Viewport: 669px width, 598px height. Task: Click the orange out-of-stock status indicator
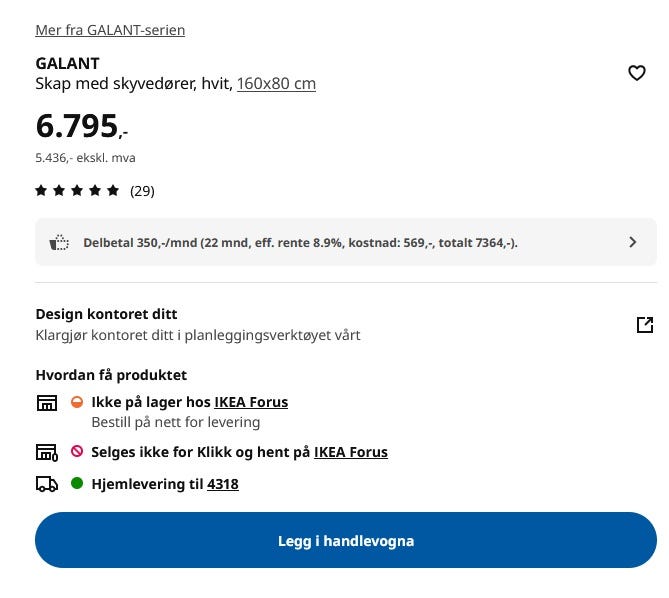tap(77, 402)
